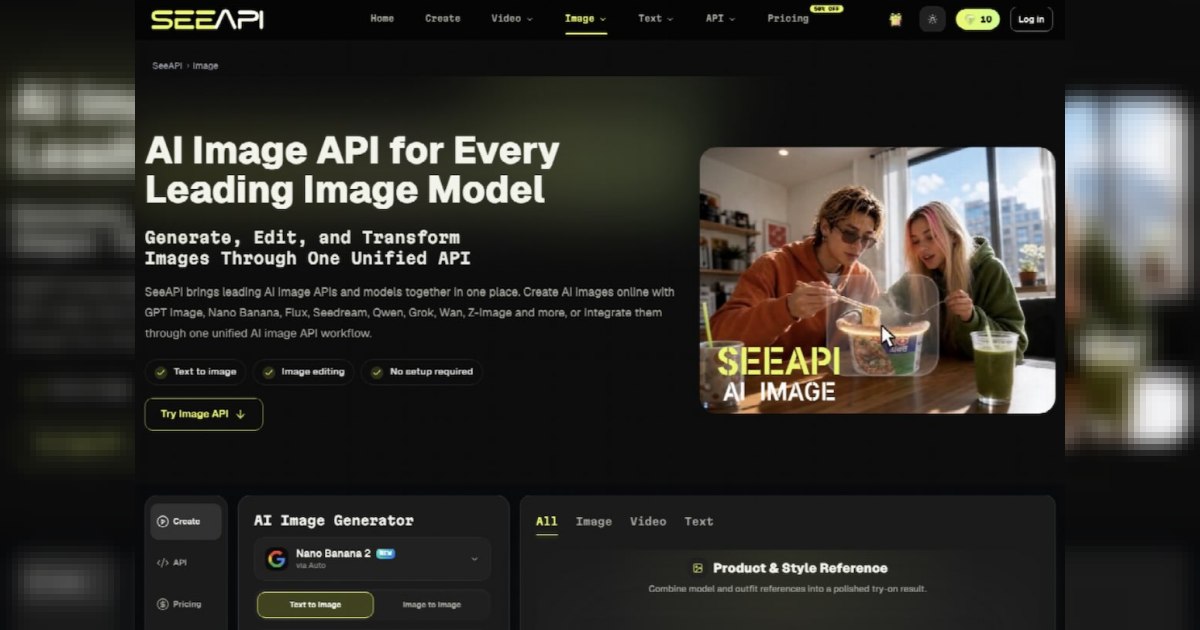Image resolution: width=1200 pixels, height=630 pixels.
Task: Click the Google logo in model selector
Action: 276,559
